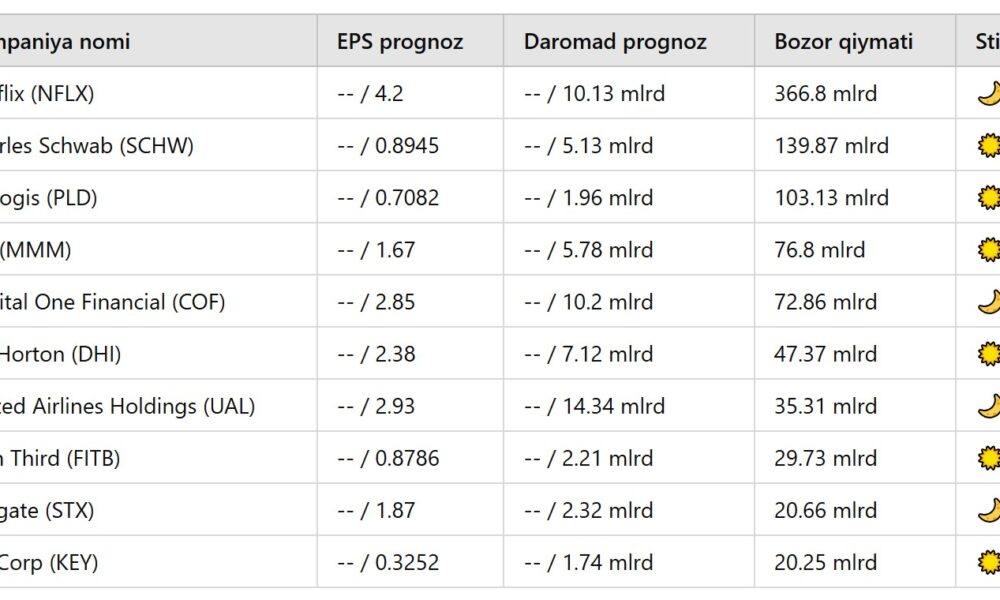
Task: Click the sun icon in the Fifth Third (FITB) row
Action: coord(988,458)
